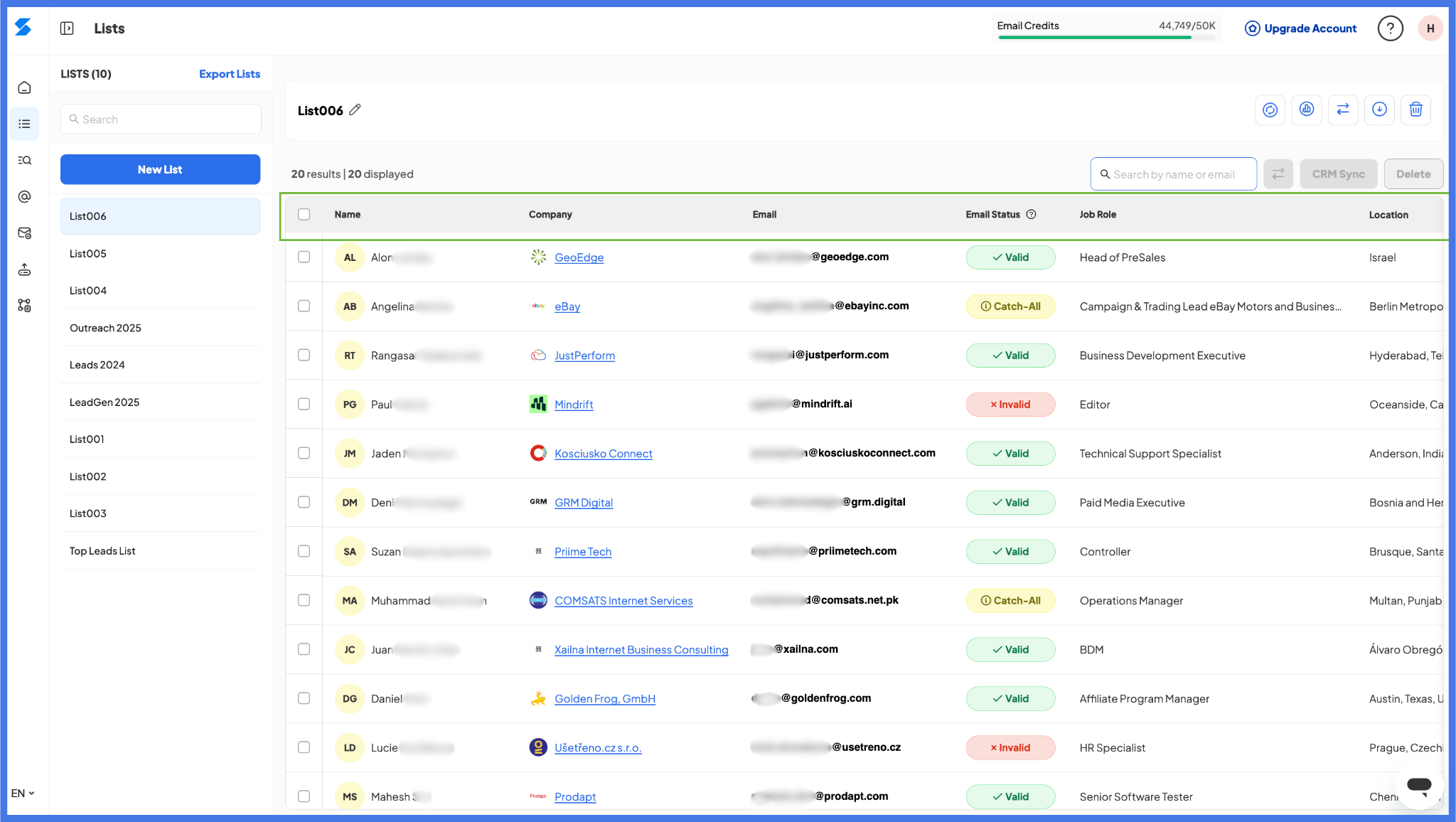The width and height of the screenshot is (1456, 822).
Task: Click the Invalid status badge for Paul
Action: click(1010, 404)
